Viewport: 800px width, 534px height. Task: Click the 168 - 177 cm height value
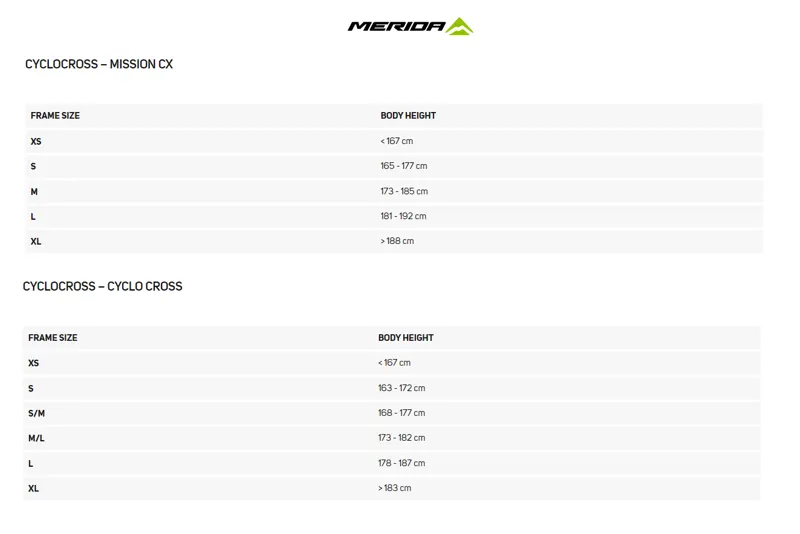(x=402, y=413)
